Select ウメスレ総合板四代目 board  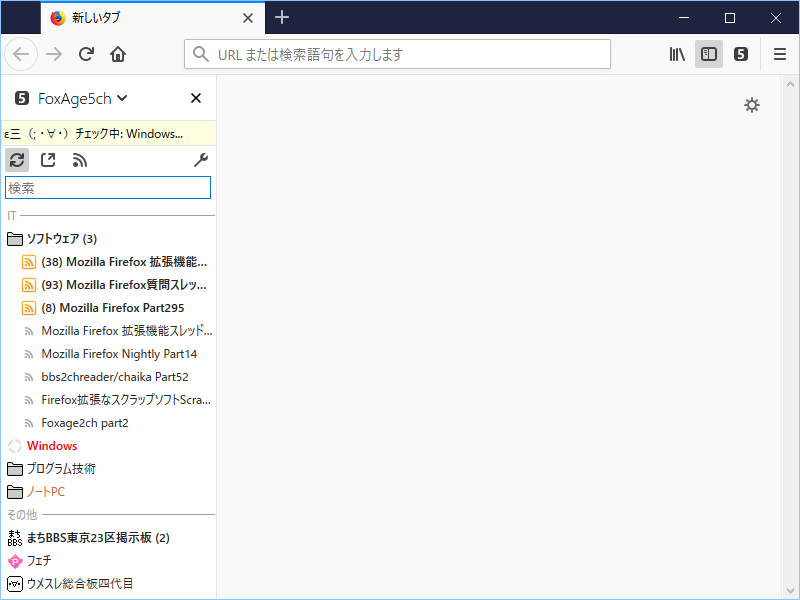tap(80, 584)
